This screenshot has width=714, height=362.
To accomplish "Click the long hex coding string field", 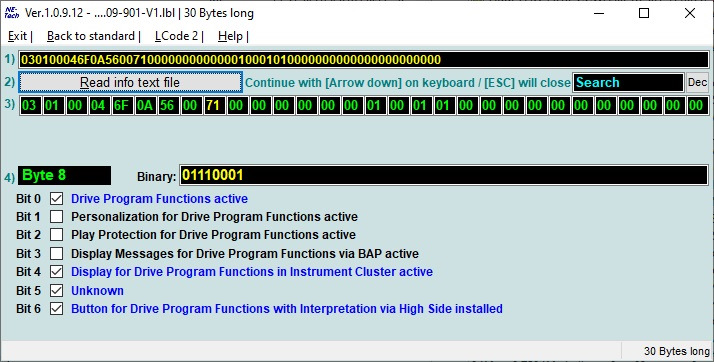I will point(363,60).
